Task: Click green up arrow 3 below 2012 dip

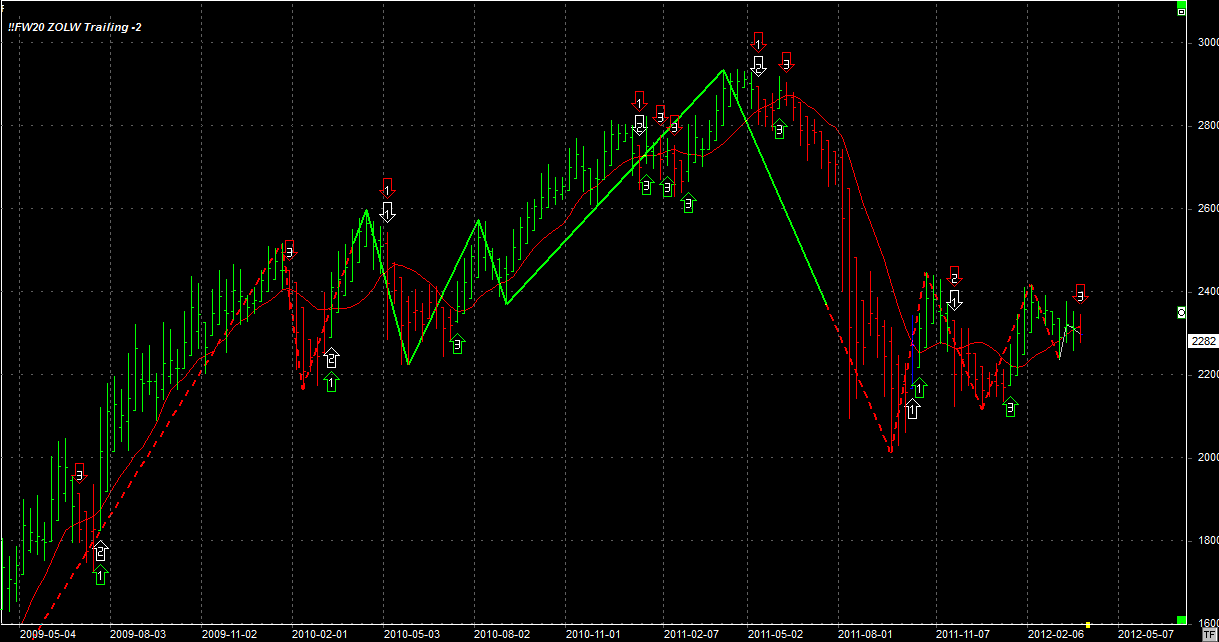Action: point(1010,406)
